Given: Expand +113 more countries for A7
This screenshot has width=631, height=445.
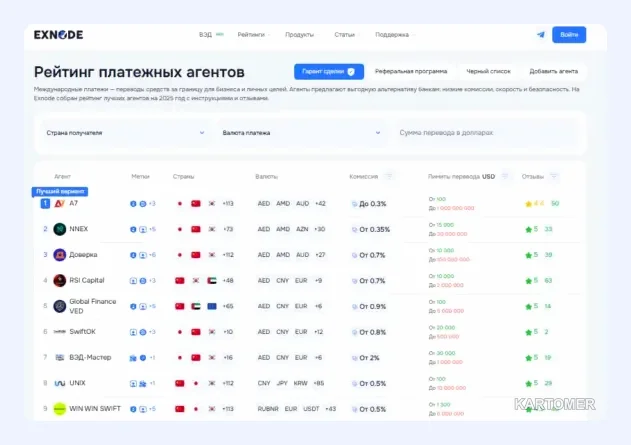Looking at the screenshot, I should coord(228,204).
